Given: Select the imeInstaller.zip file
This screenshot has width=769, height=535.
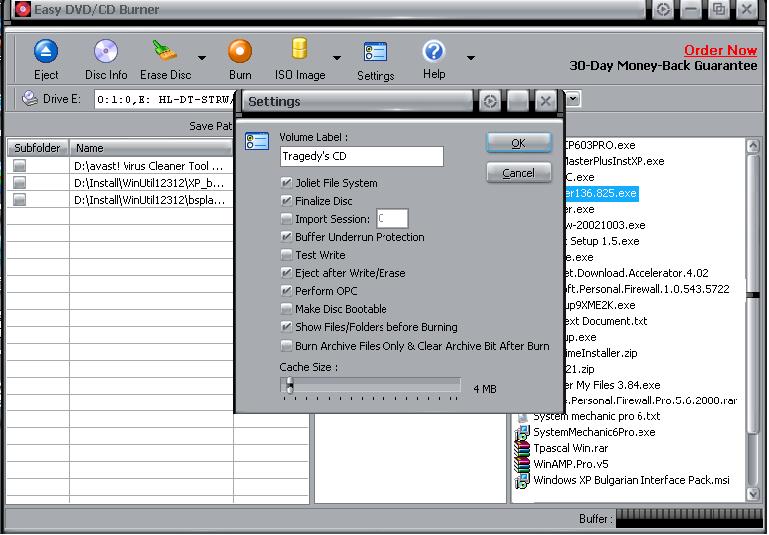Looking at the screenshot, I should coord(601,353).
